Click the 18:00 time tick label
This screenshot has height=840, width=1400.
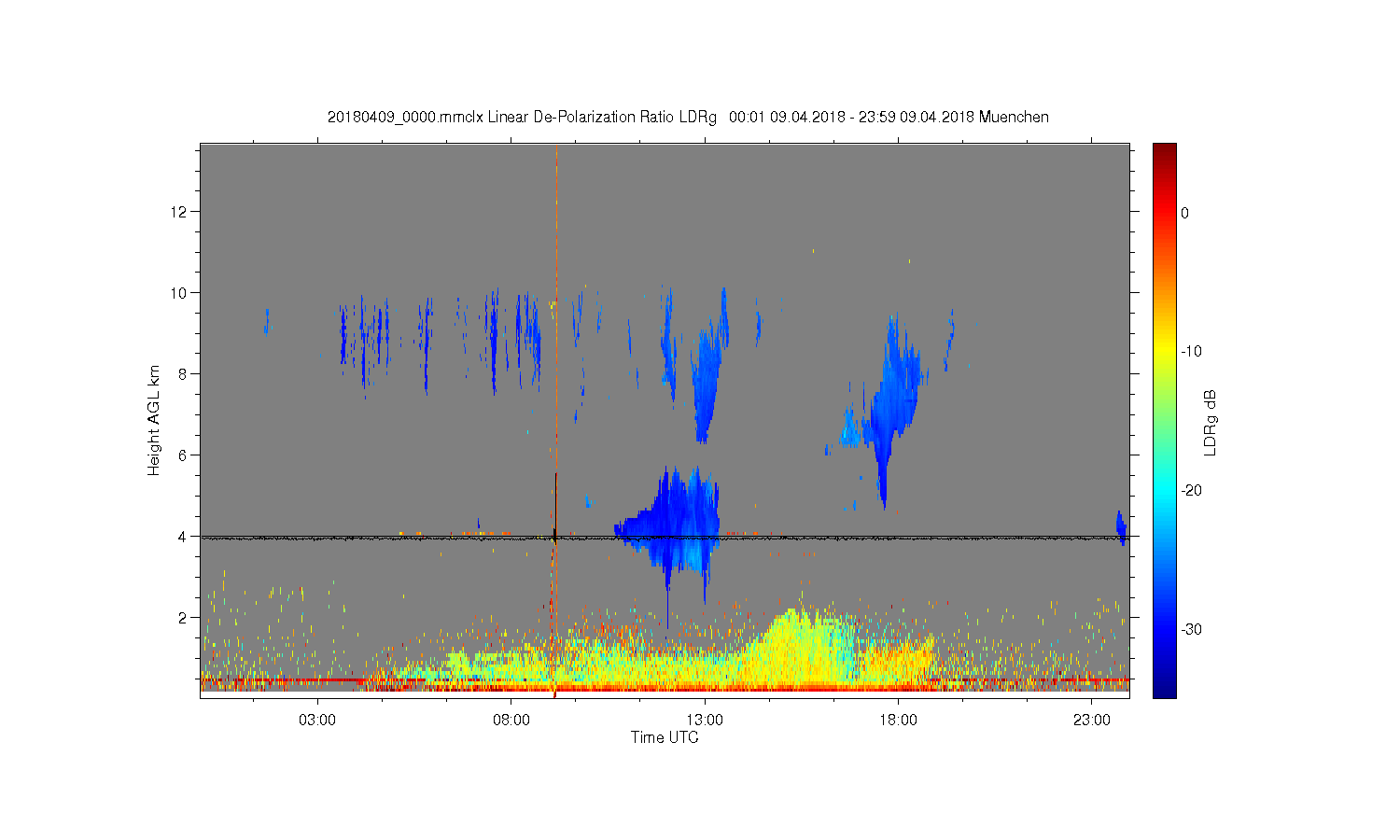pyautogui.click(x=898, y=721)
